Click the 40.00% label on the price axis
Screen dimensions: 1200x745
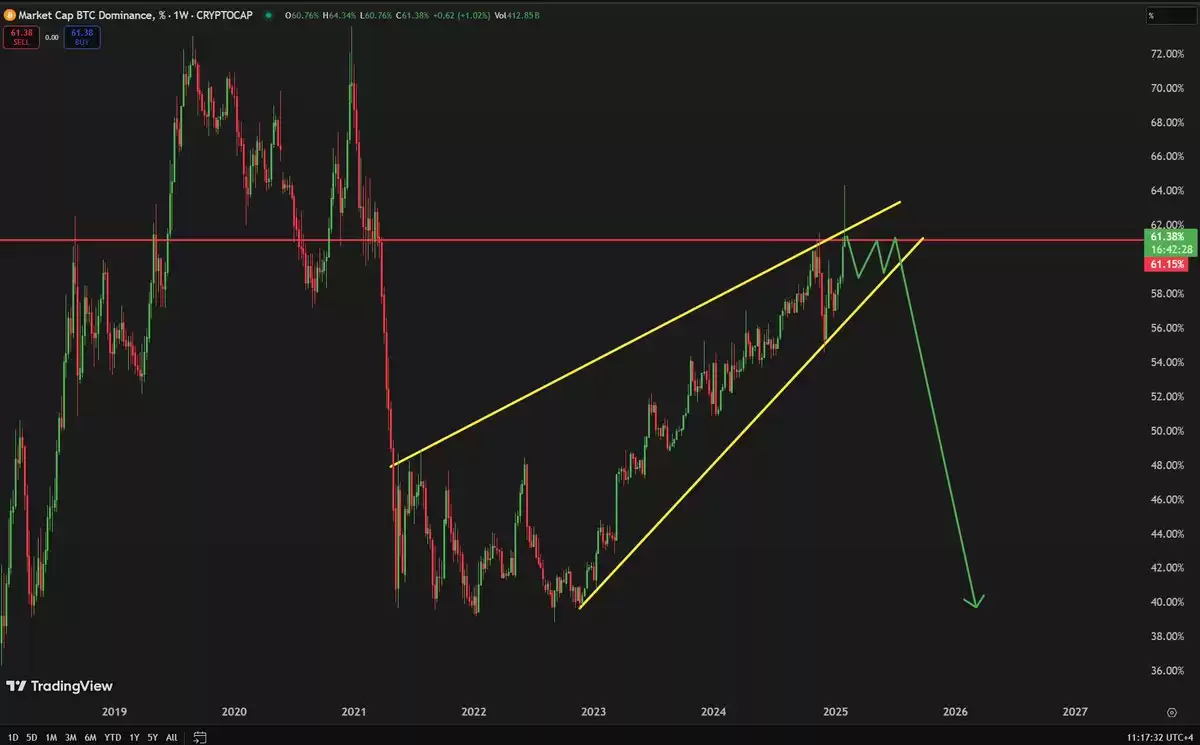point(1166,602)
